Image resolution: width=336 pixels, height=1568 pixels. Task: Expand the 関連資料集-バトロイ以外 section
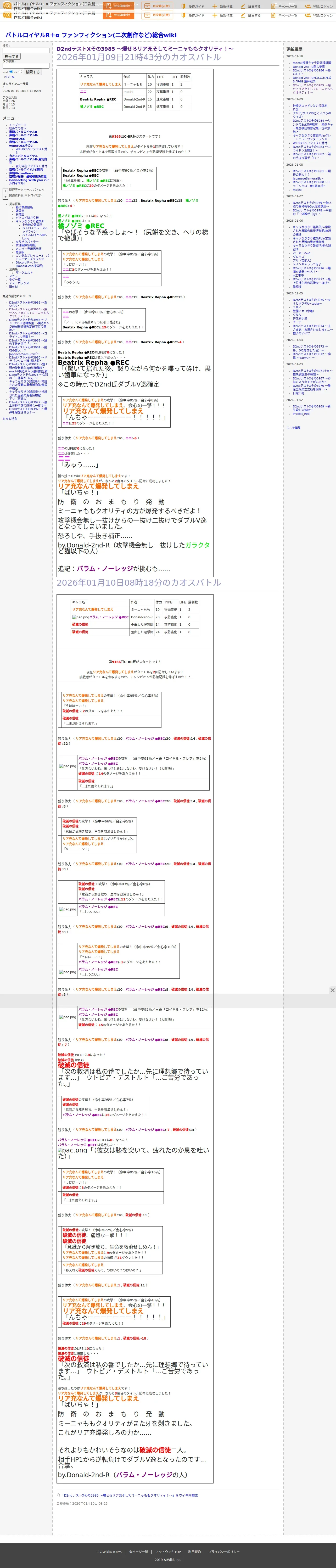click(x=5, y=196)
